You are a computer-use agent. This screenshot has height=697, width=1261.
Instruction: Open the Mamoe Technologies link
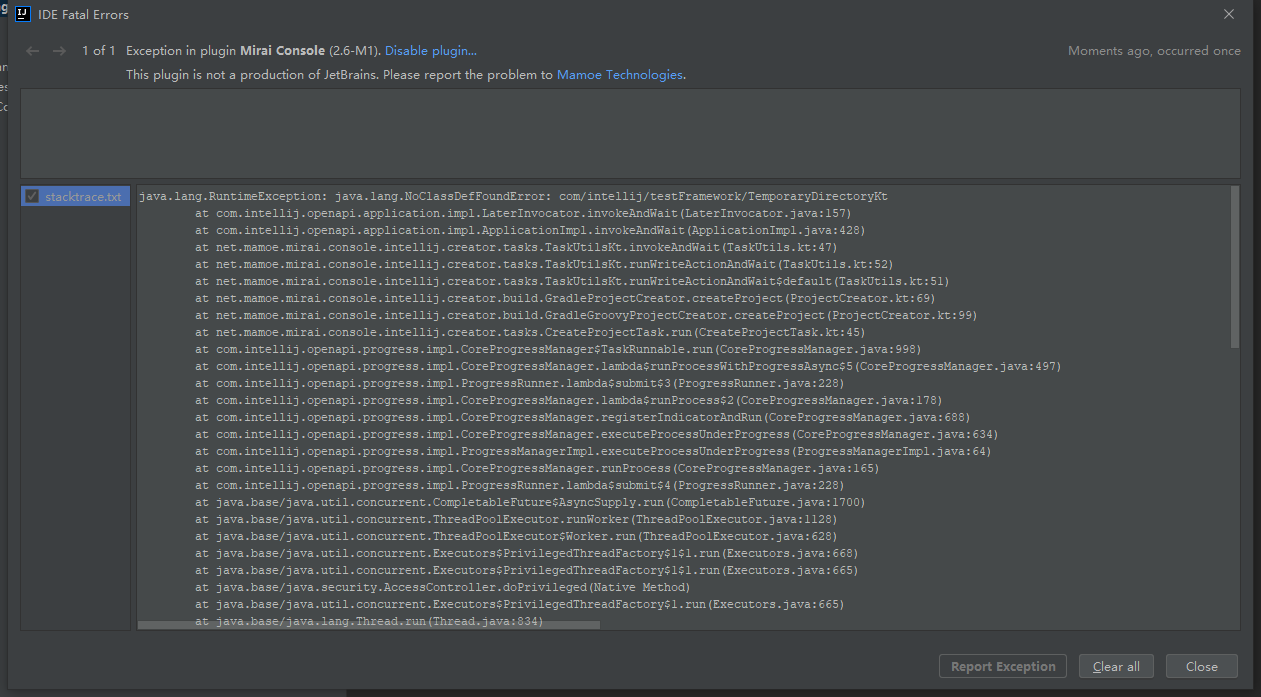tap(620, 73)
